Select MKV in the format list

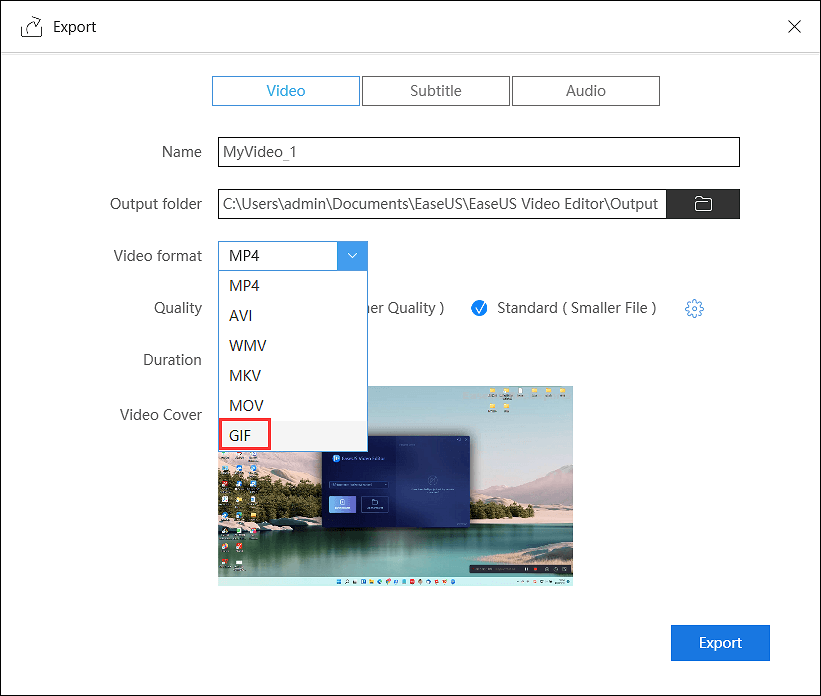pos(246,376)
